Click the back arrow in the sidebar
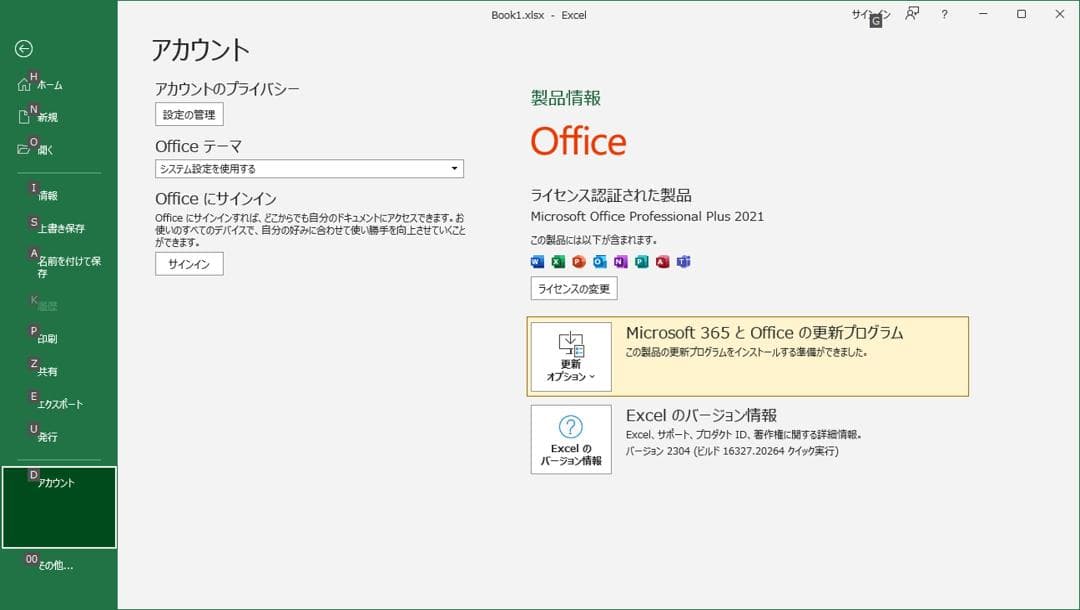1080x610 pixels. [x=23, y=48]
